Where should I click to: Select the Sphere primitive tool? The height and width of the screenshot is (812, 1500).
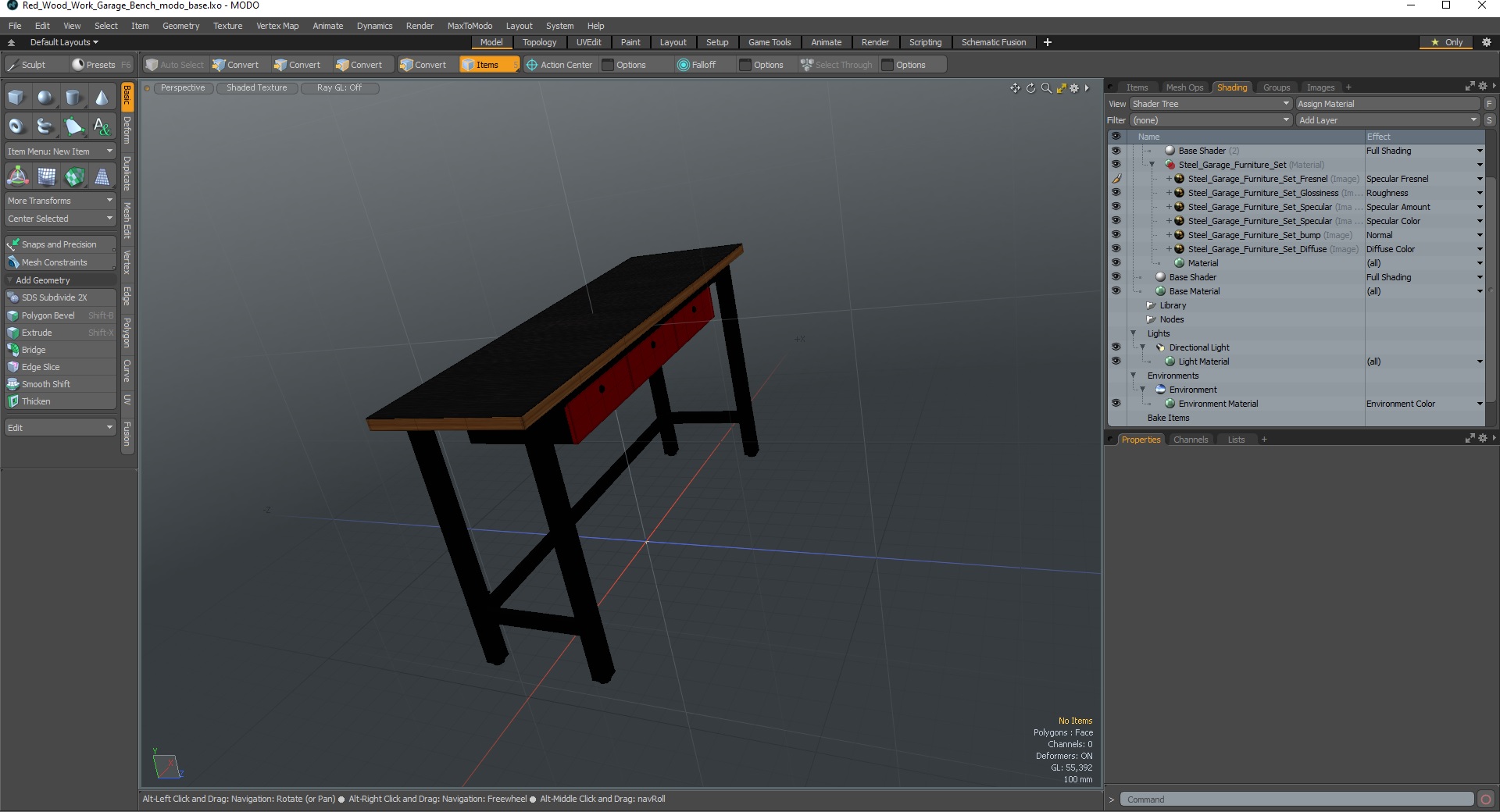click(46, 98)
